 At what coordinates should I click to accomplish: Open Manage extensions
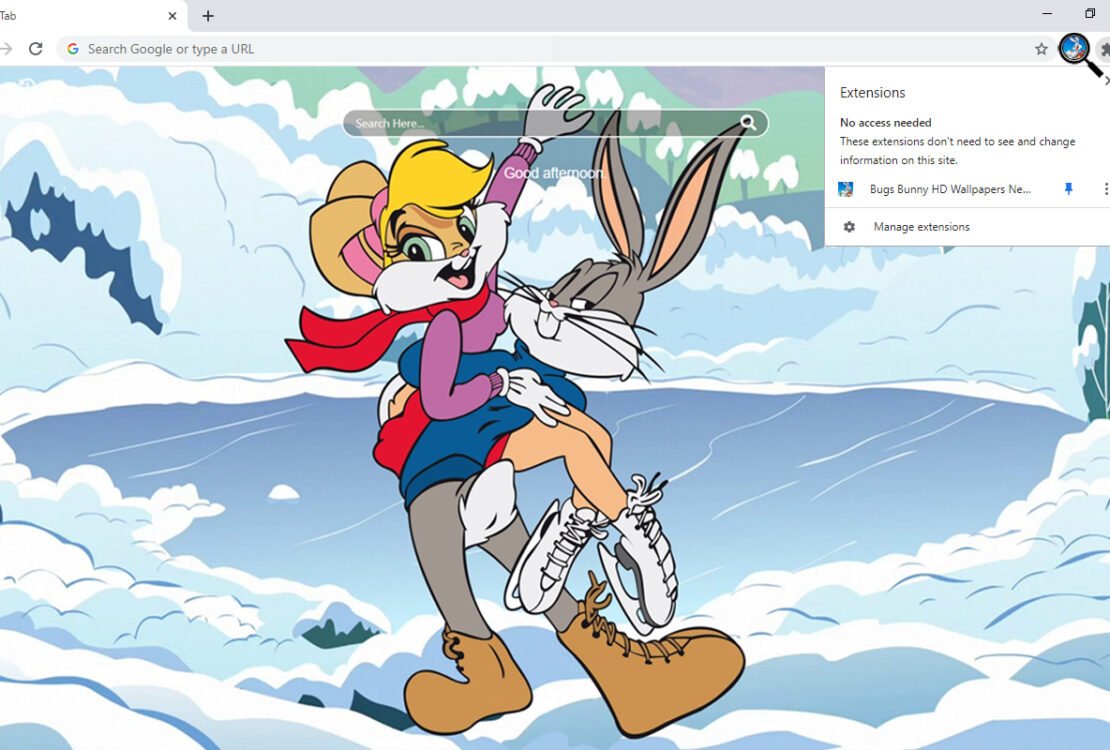coord(921,227)
